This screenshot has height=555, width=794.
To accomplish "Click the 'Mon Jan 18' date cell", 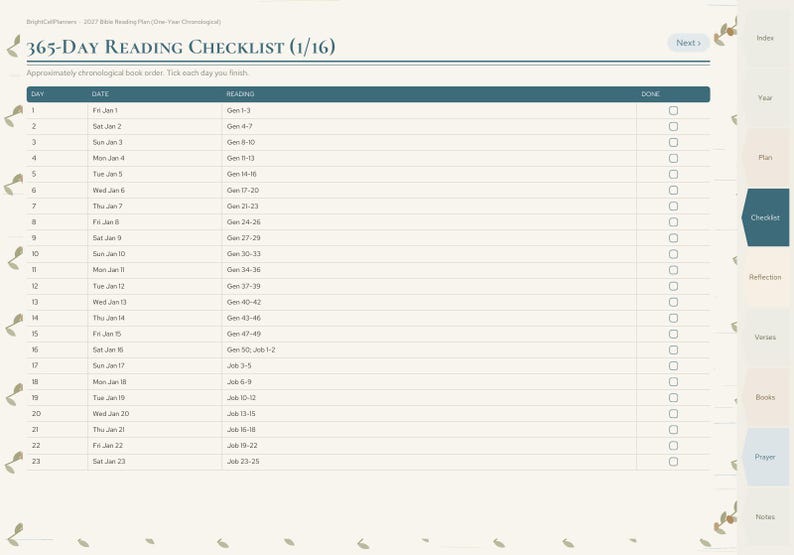I will 154,382.
